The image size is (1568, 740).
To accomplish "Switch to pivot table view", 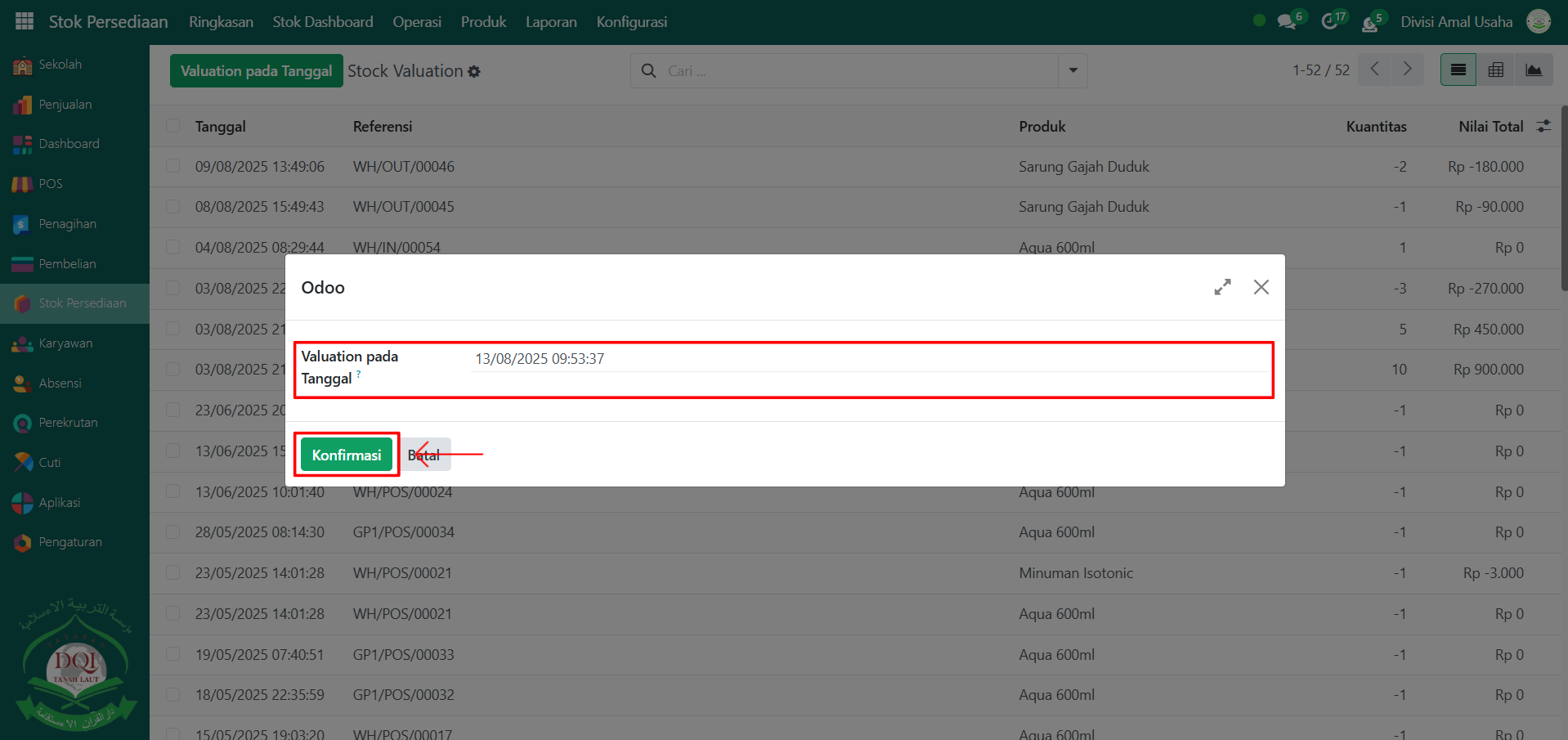I will click(x=1495, y=70).
